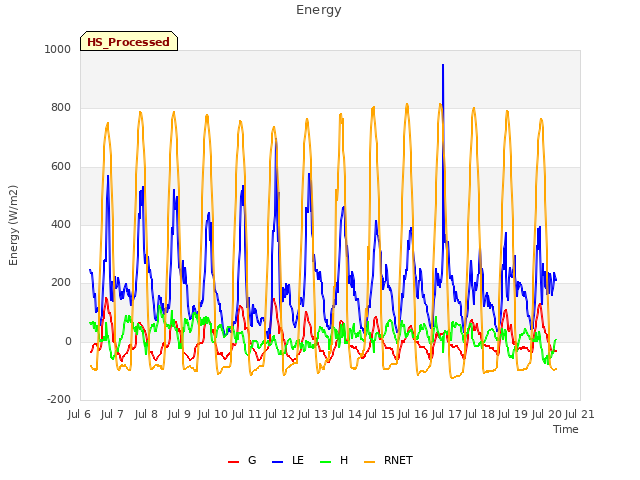
Task: Click the 600 y-axis tick label
Action: (61, 167)
